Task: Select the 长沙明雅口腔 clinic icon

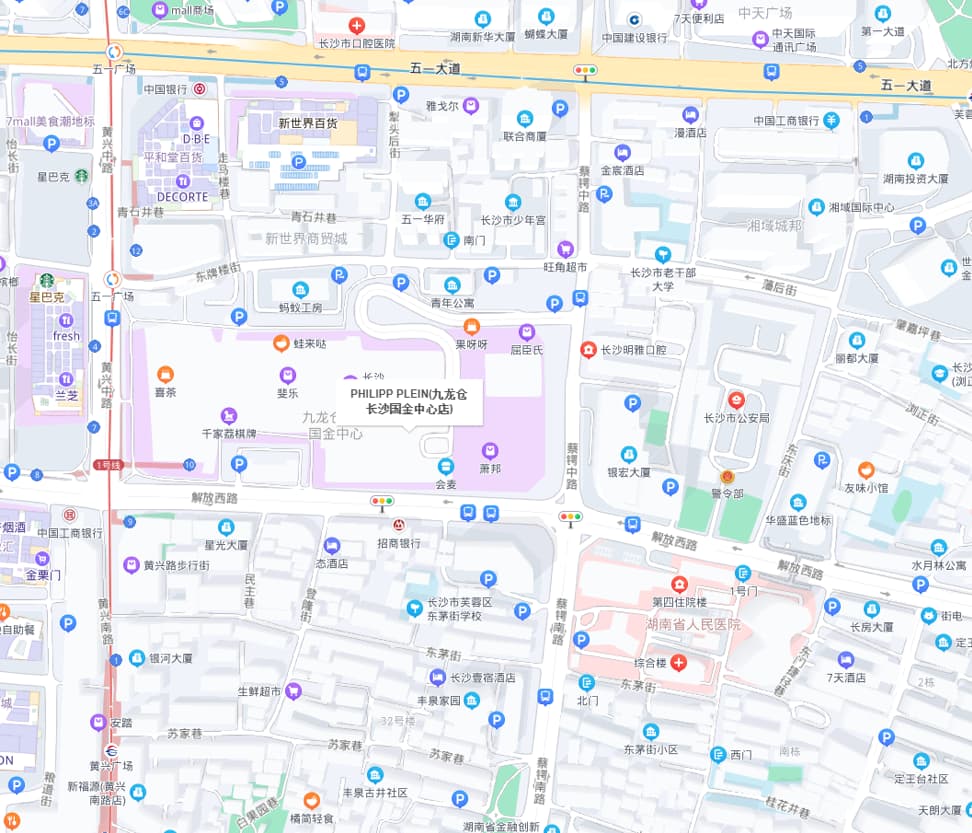Action: point(588,350)
